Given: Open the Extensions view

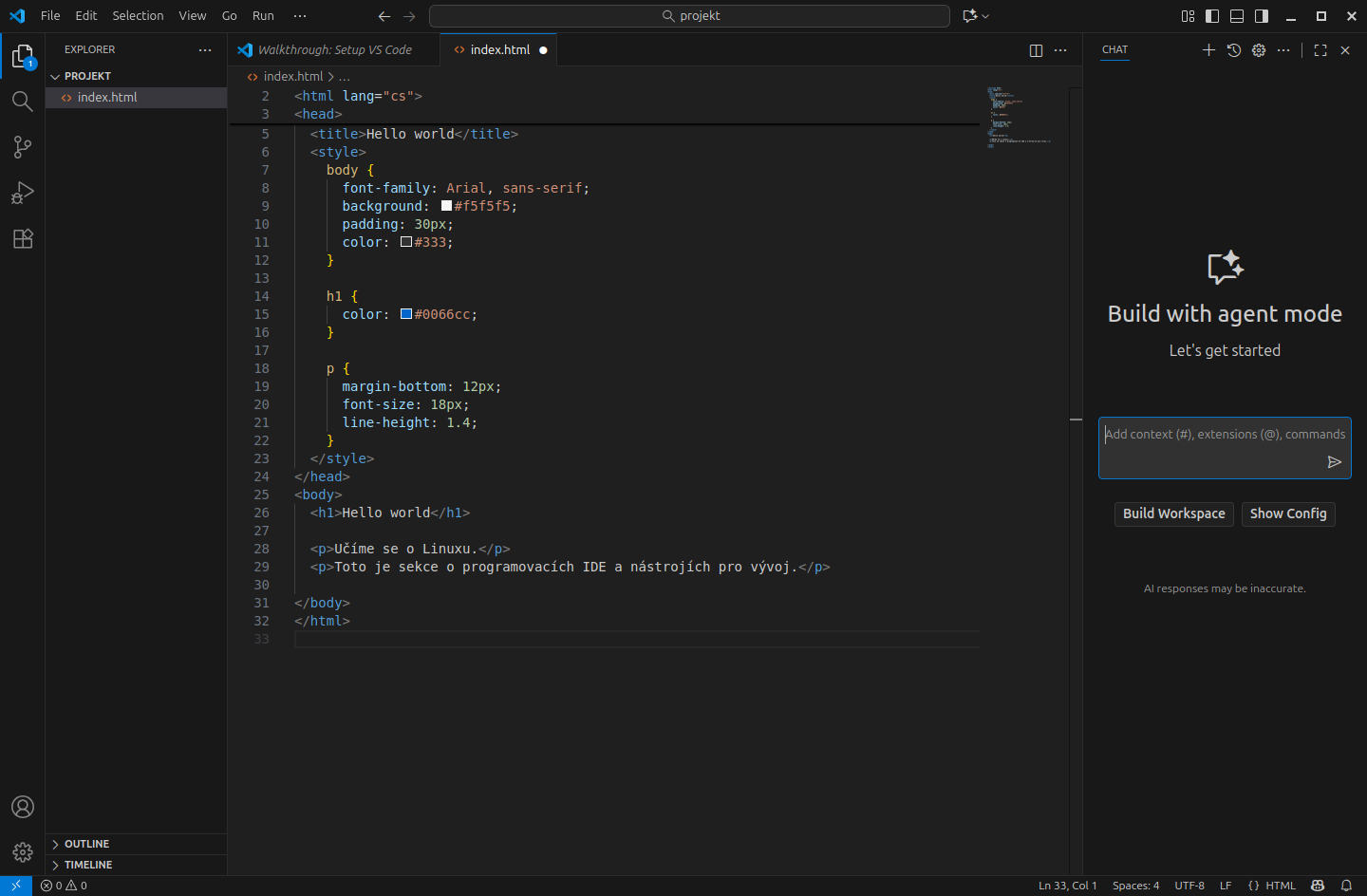Looking at the screenshot, I should pyautogui.click(x=22, y=238).
